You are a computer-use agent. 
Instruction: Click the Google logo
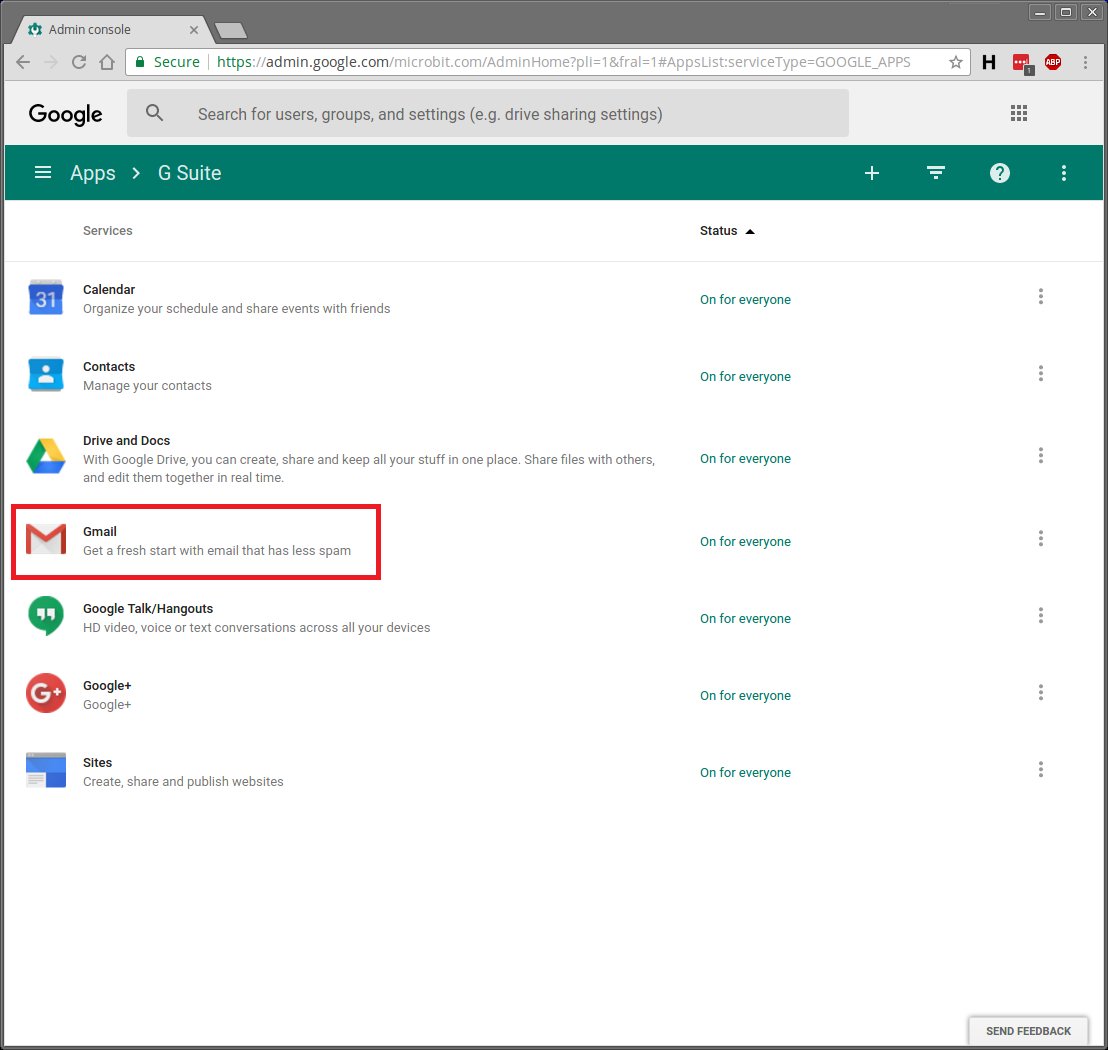point(66,114)
